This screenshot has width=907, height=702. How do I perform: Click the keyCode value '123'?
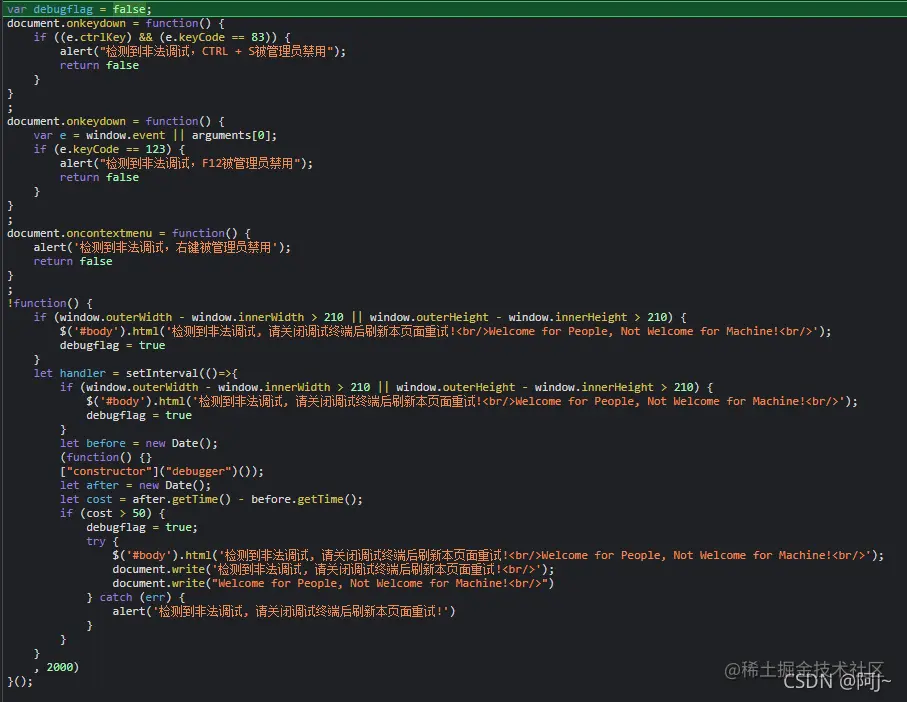click(155, 149)
